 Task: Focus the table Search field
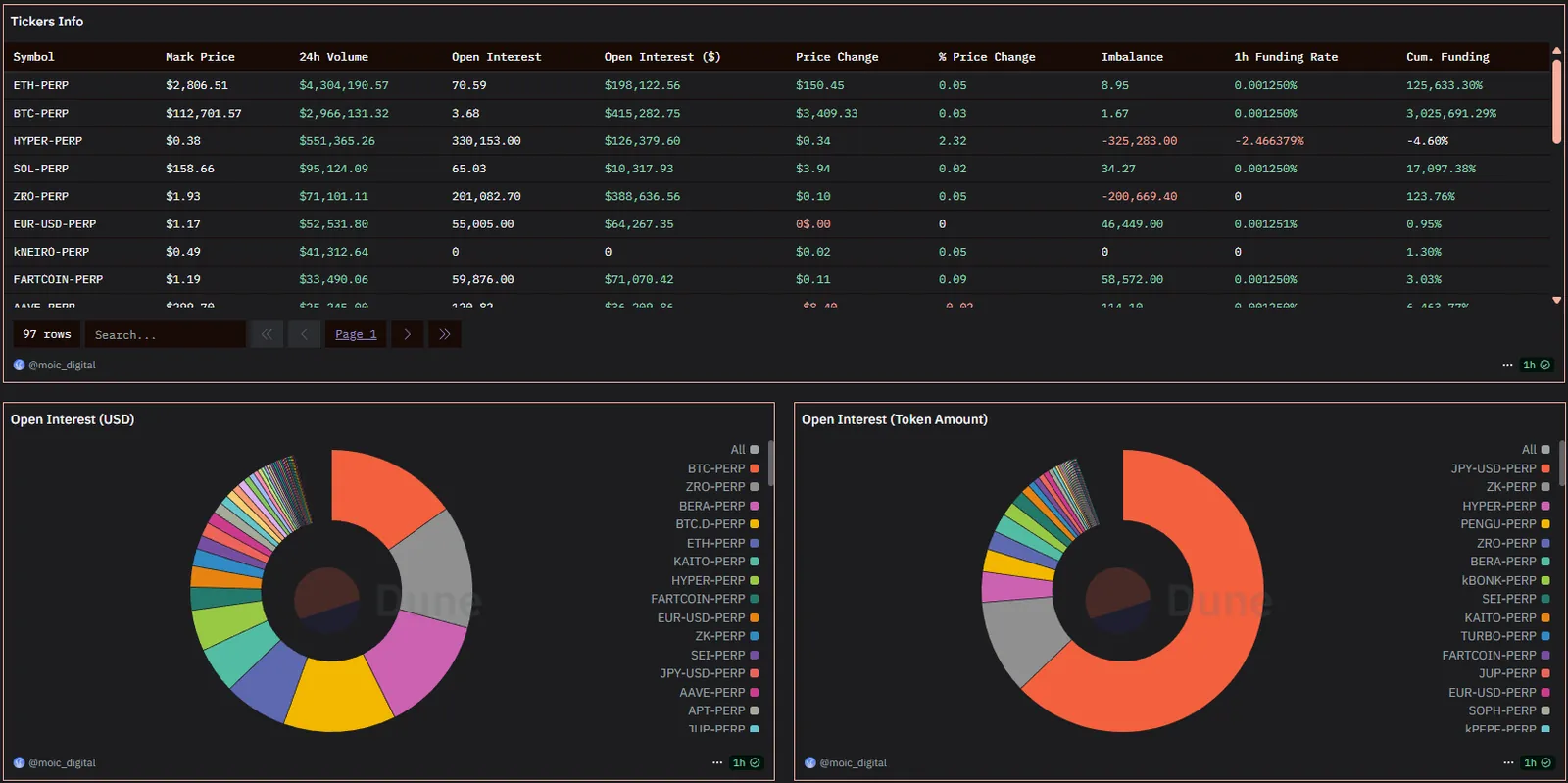(165, 334)
